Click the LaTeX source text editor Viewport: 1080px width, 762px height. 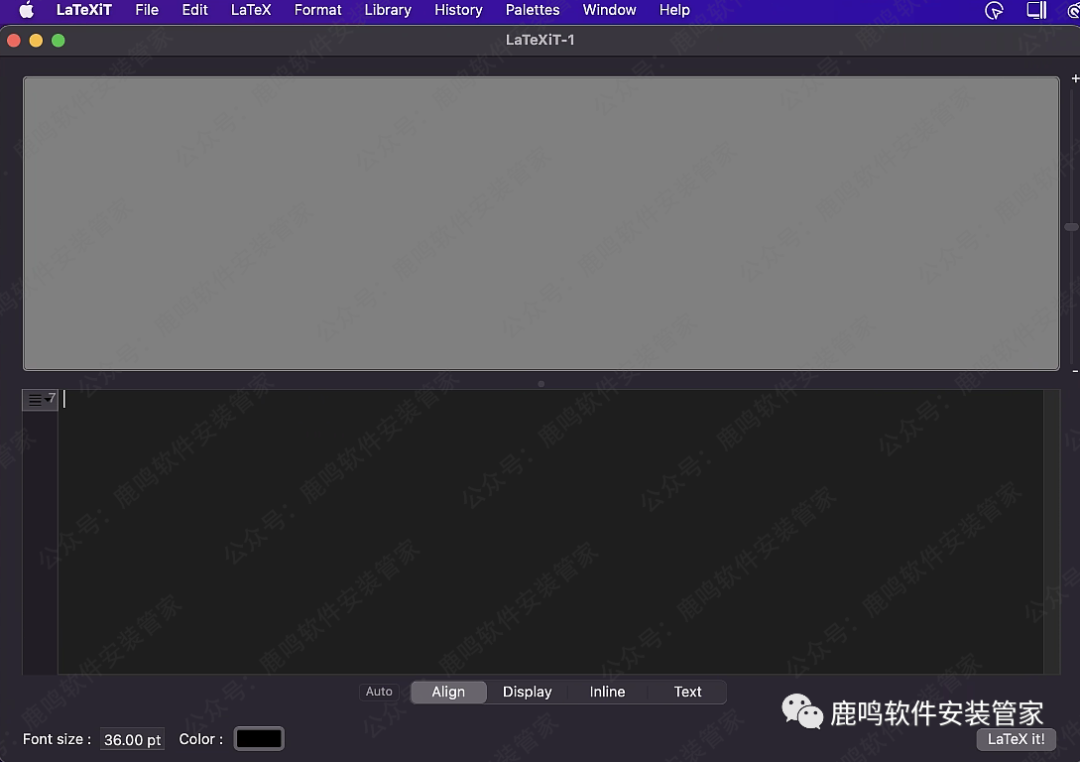(x=550, y=532)
